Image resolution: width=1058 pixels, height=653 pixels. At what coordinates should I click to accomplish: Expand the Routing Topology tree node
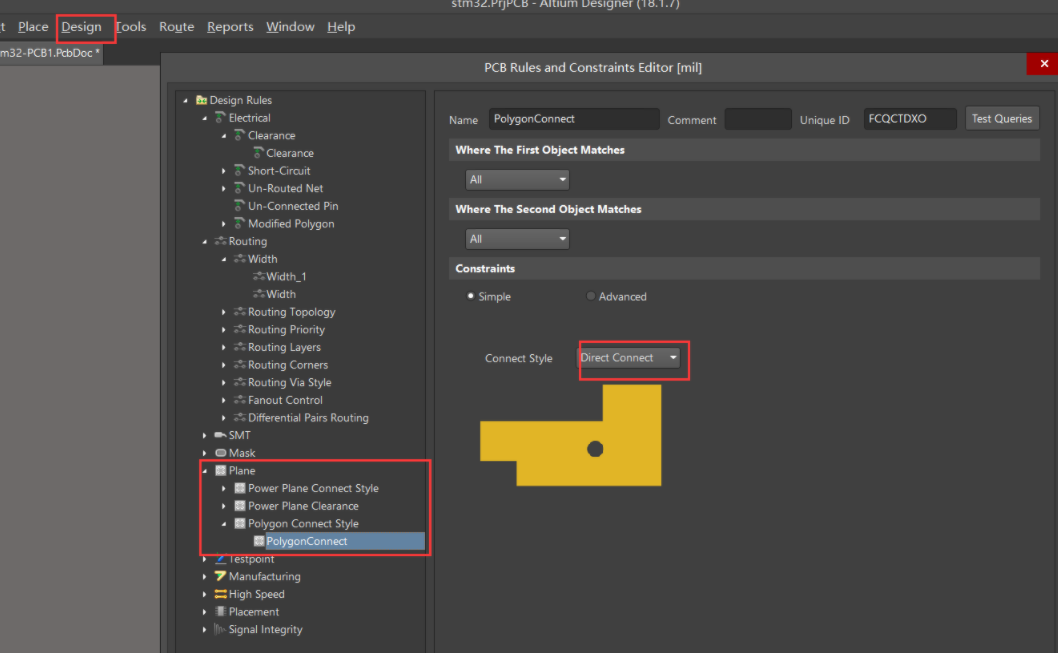click(224, 312)
